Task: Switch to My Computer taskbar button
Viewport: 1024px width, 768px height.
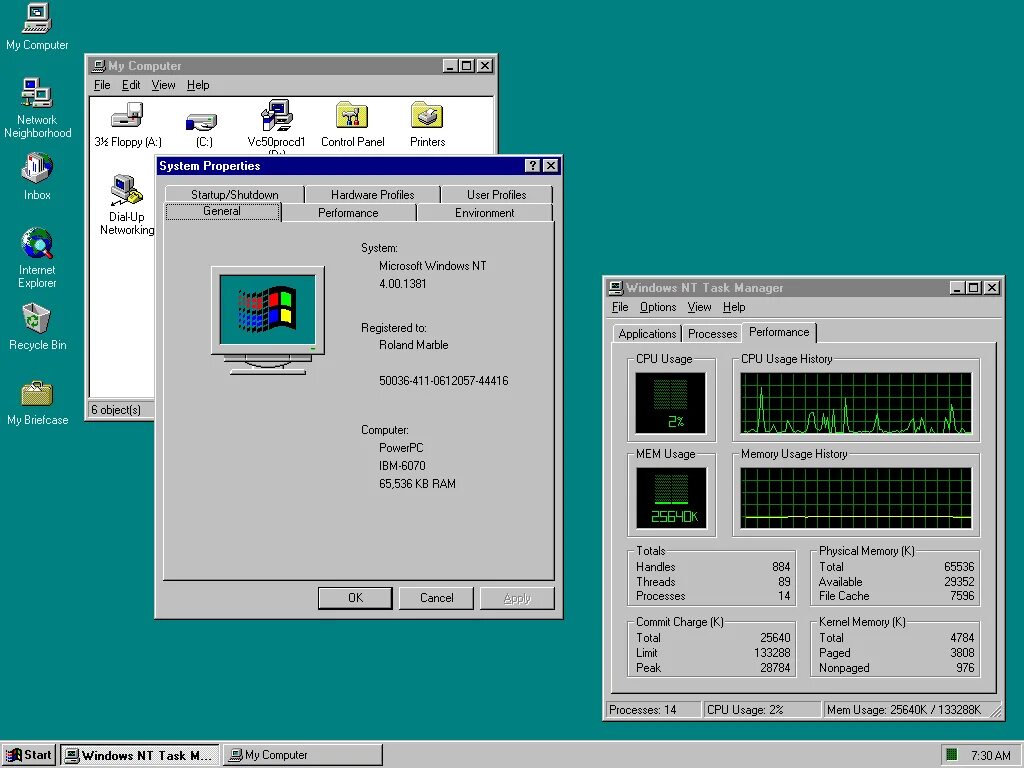Action: [302, 755]
